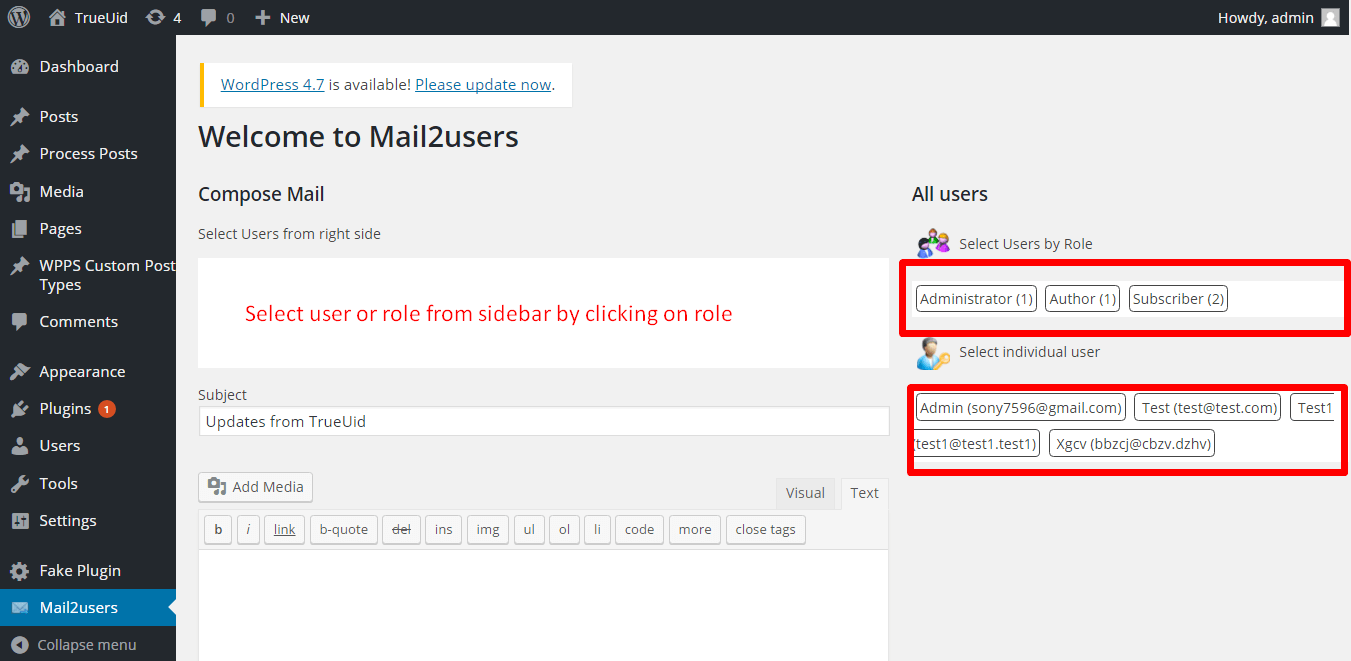The height and width of the screenshot is (661, 1351).
Task: Open the comments bubble icon showing 0
Action: [208, 17]
